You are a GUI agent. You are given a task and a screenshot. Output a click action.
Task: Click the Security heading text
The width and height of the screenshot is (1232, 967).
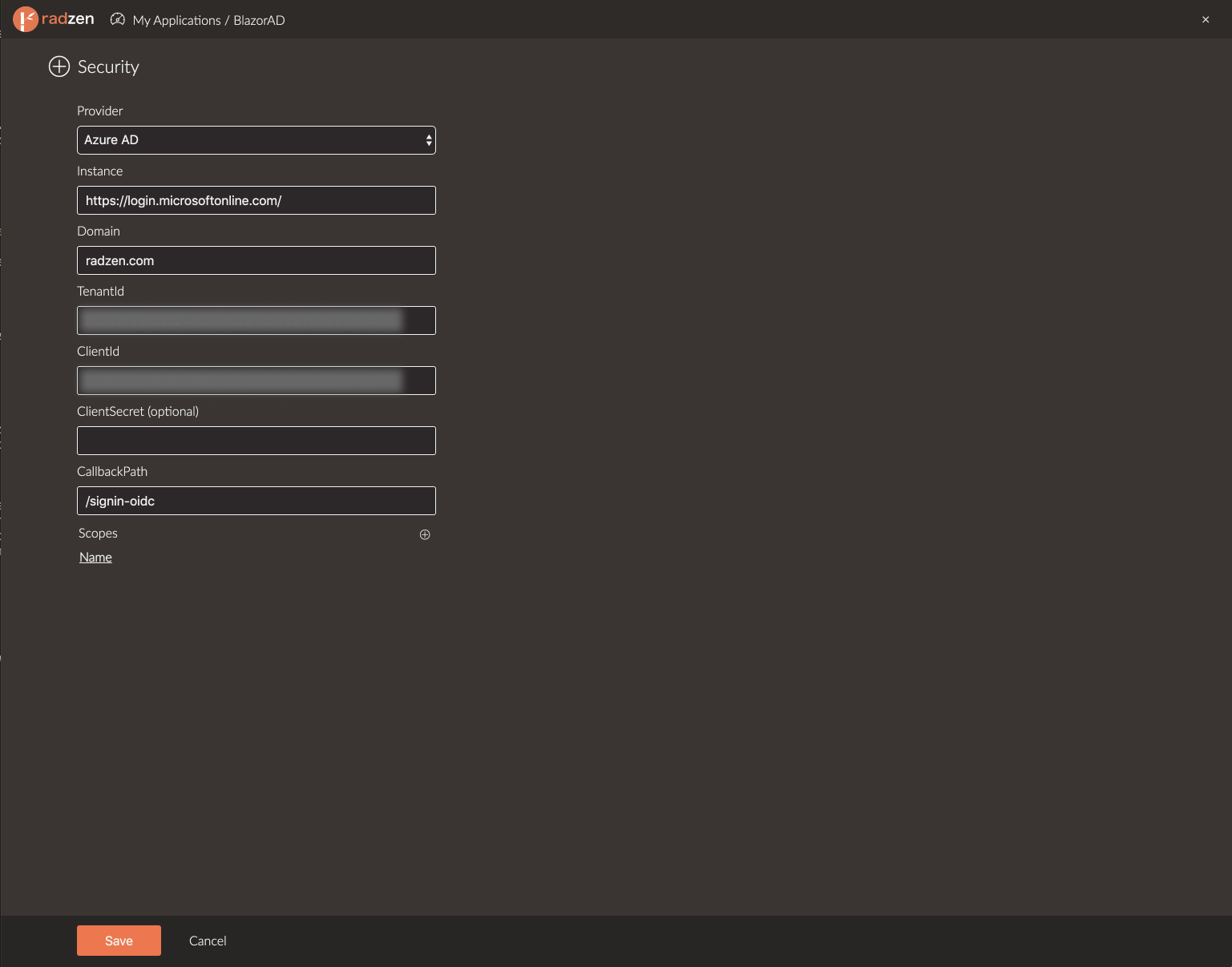108,66
